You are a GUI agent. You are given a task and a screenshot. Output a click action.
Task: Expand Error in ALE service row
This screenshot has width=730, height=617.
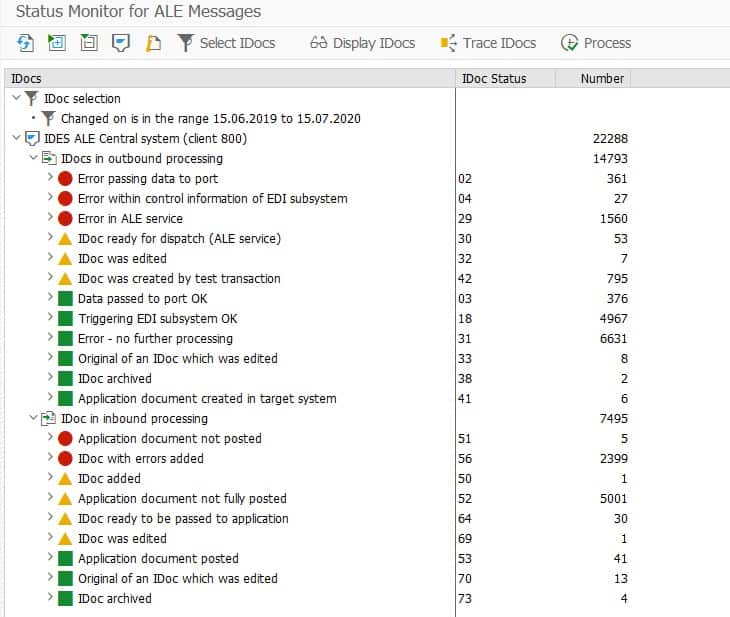pos(50,217)
